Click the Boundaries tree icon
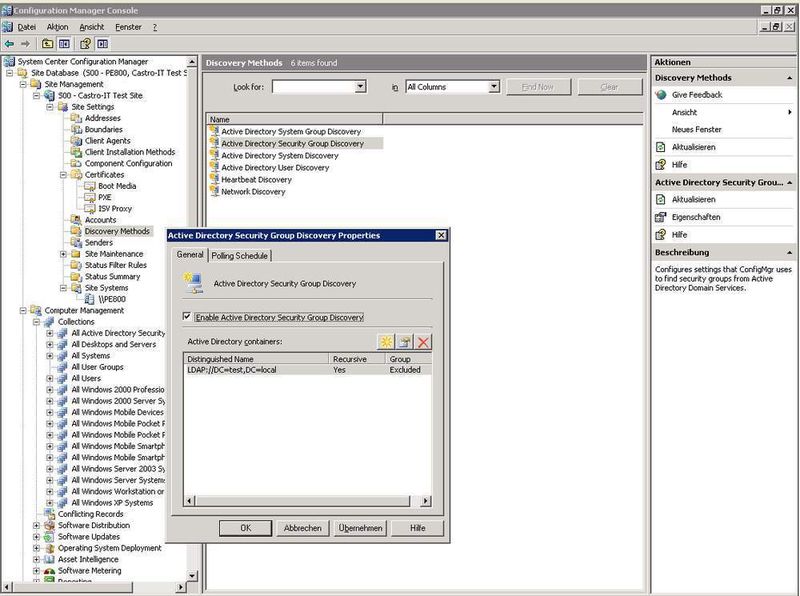The width and height of the screenshot is (800, 596). tap(76, 129)
